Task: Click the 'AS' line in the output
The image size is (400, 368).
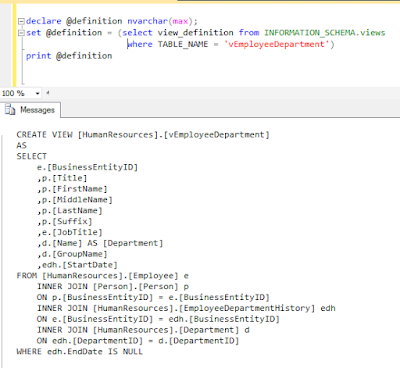Action: 22,145
